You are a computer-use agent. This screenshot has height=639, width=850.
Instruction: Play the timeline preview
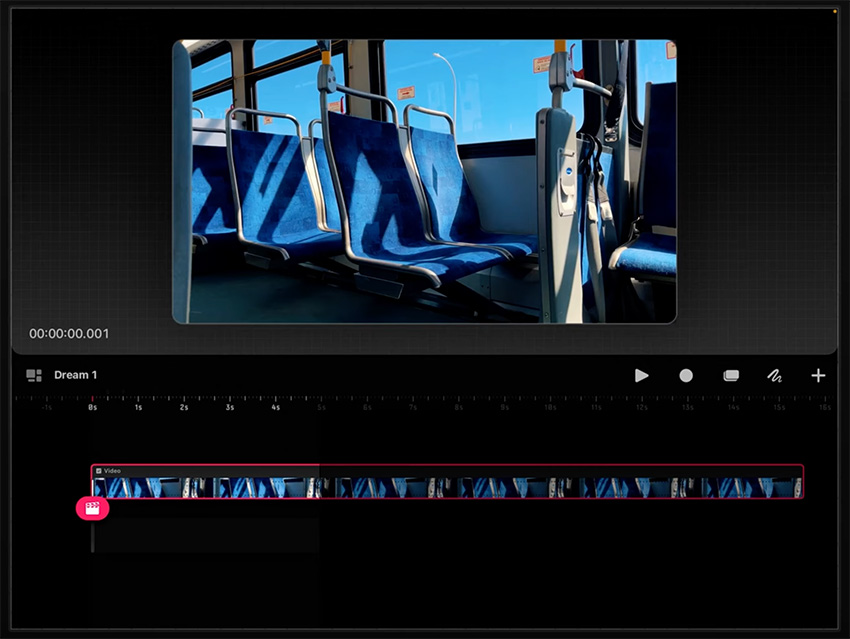point(641,376)
